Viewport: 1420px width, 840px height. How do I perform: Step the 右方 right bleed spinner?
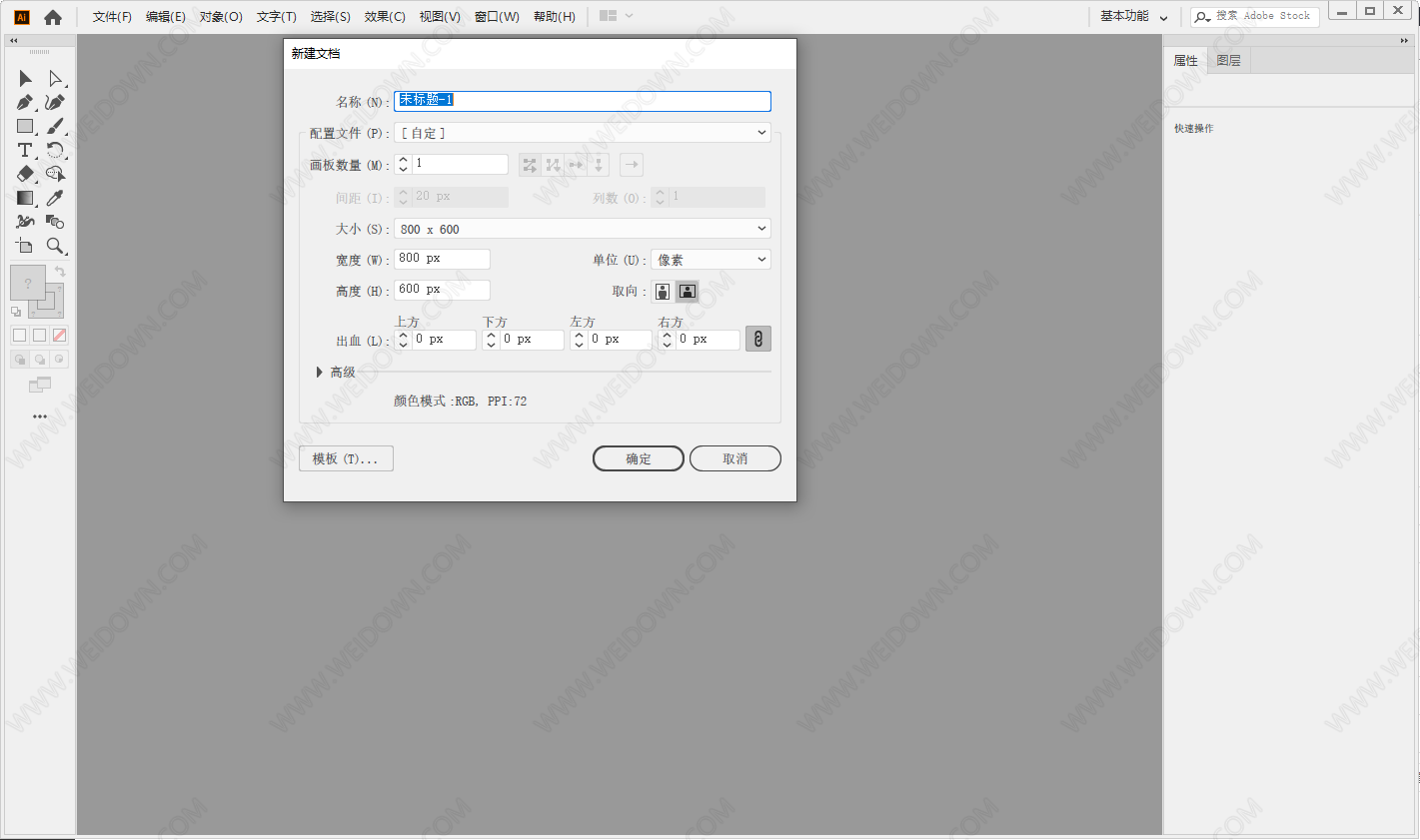(x=667, y=340)
